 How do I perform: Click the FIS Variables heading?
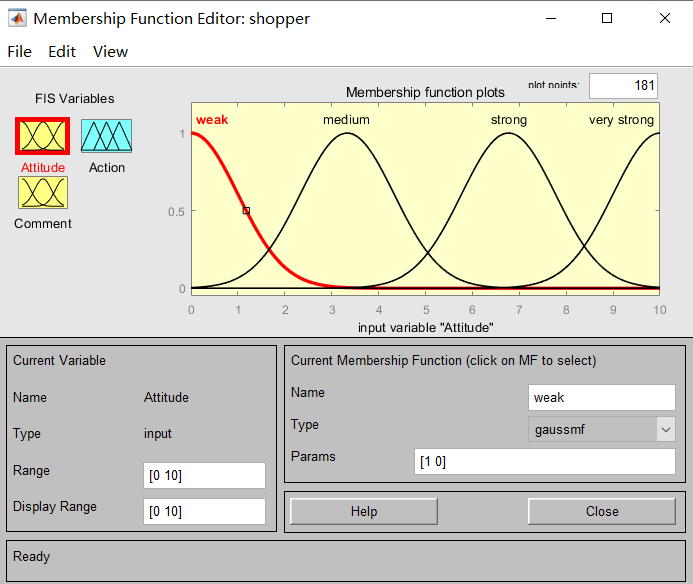75,99
